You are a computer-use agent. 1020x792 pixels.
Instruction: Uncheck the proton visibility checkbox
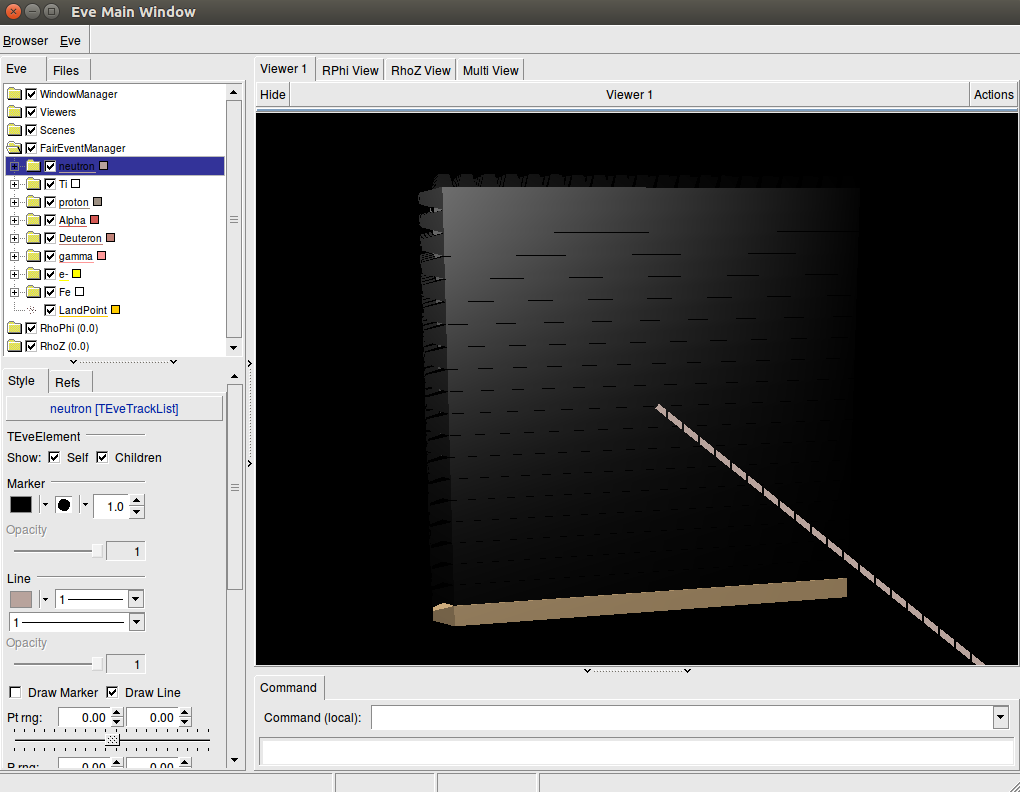click(50, 202)
